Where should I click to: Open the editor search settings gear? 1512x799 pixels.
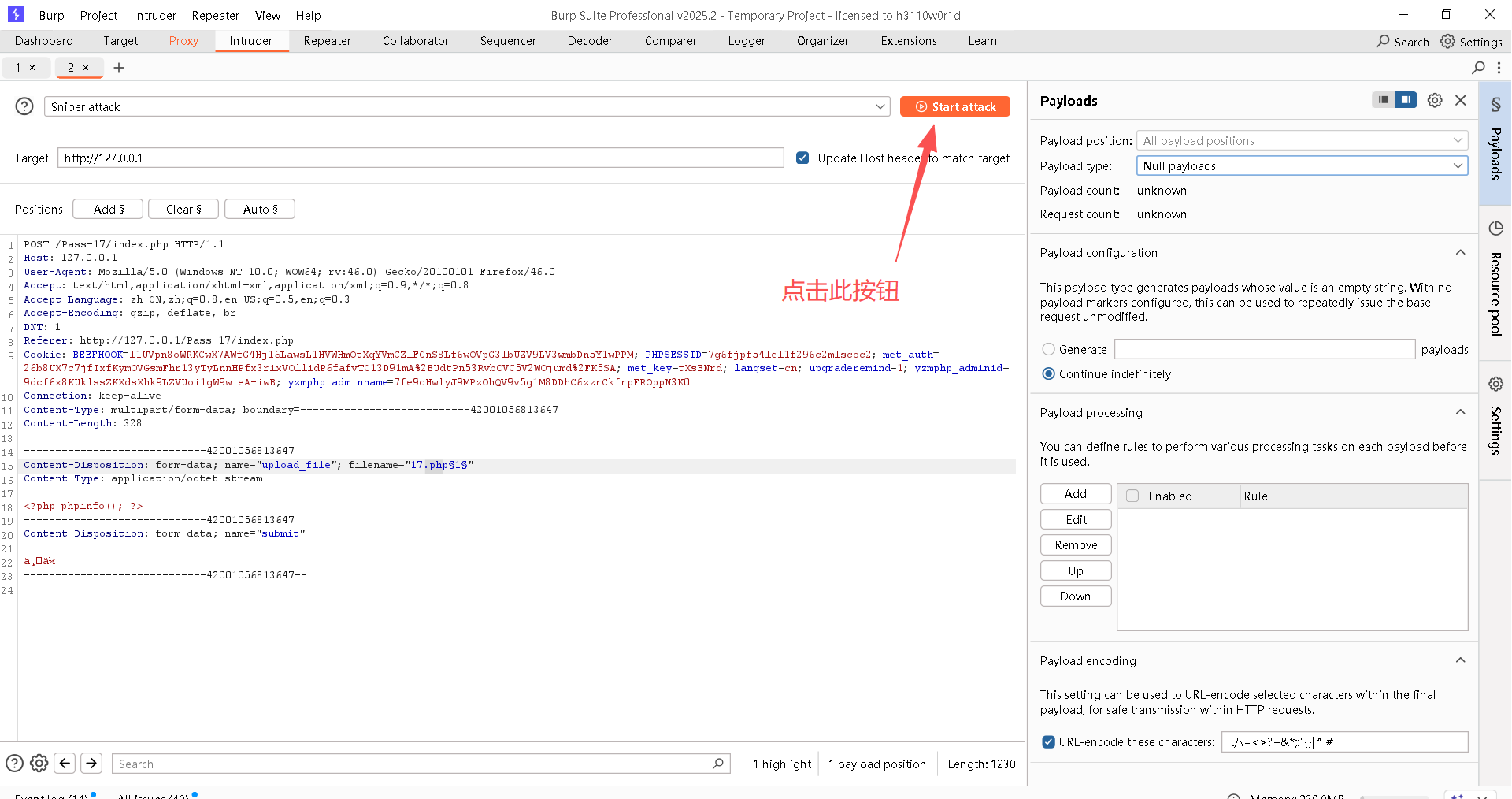click(x=39, y=763)
